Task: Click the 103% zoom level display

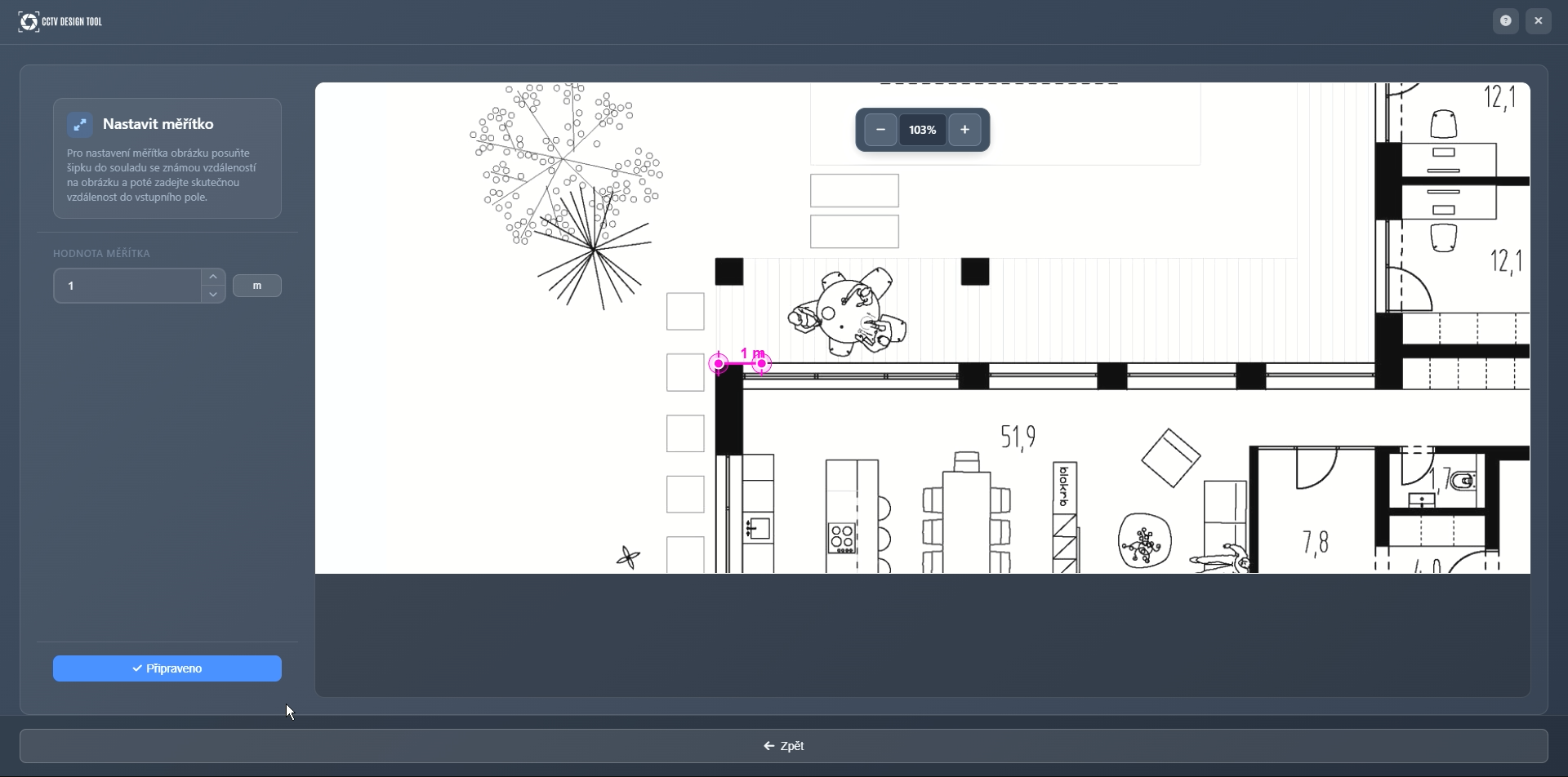Action: point(923,130)
